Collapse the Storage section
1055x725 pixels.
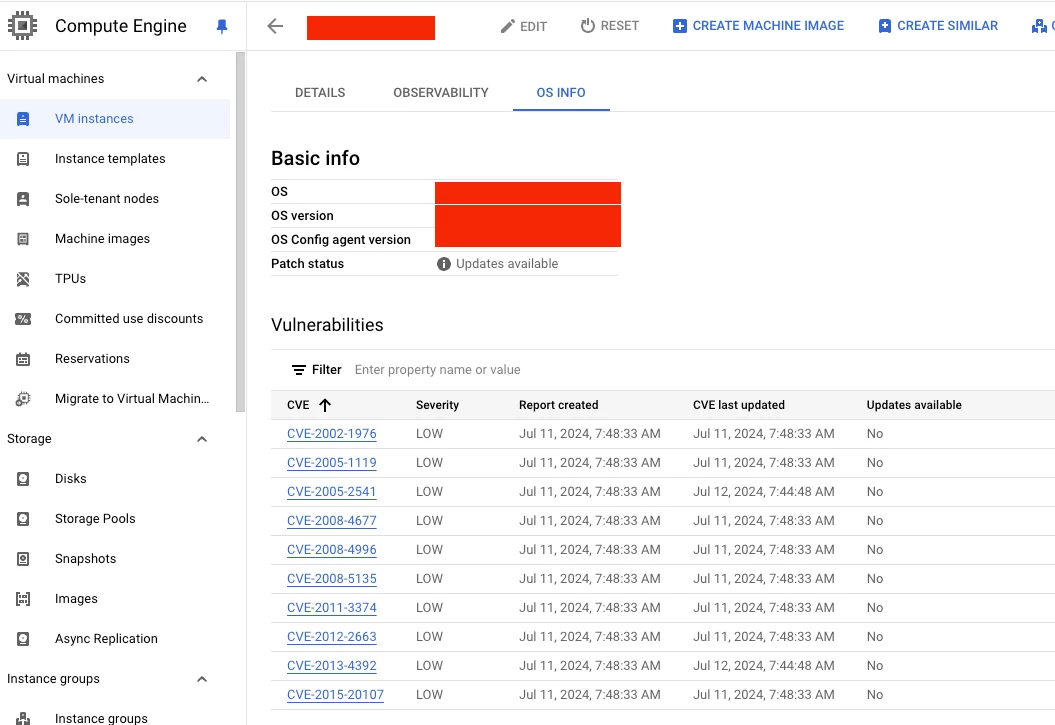pyautogui.click(x=202, y=439)
